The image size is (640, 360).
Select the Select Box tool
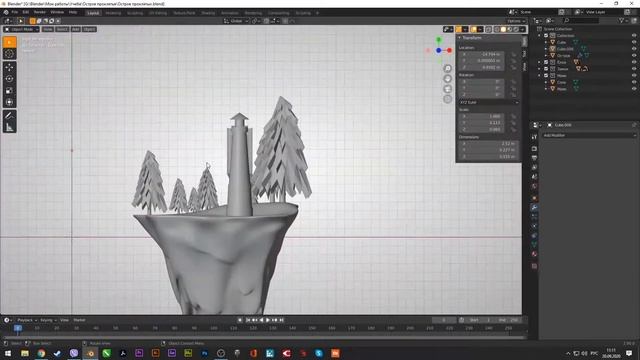point(9,42)
